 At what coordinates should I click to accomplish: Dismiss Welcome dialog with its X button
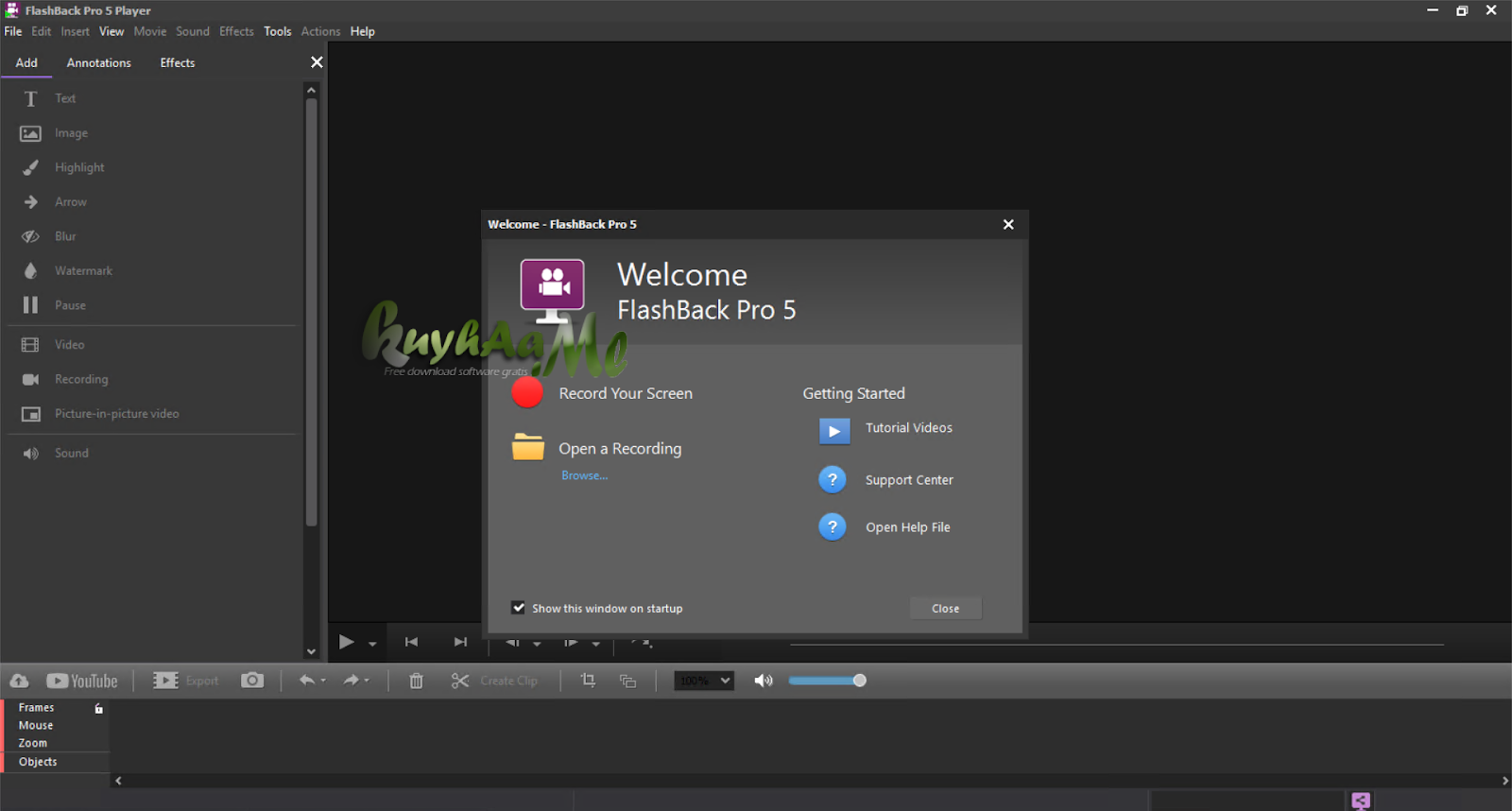tap(1008, 224)
